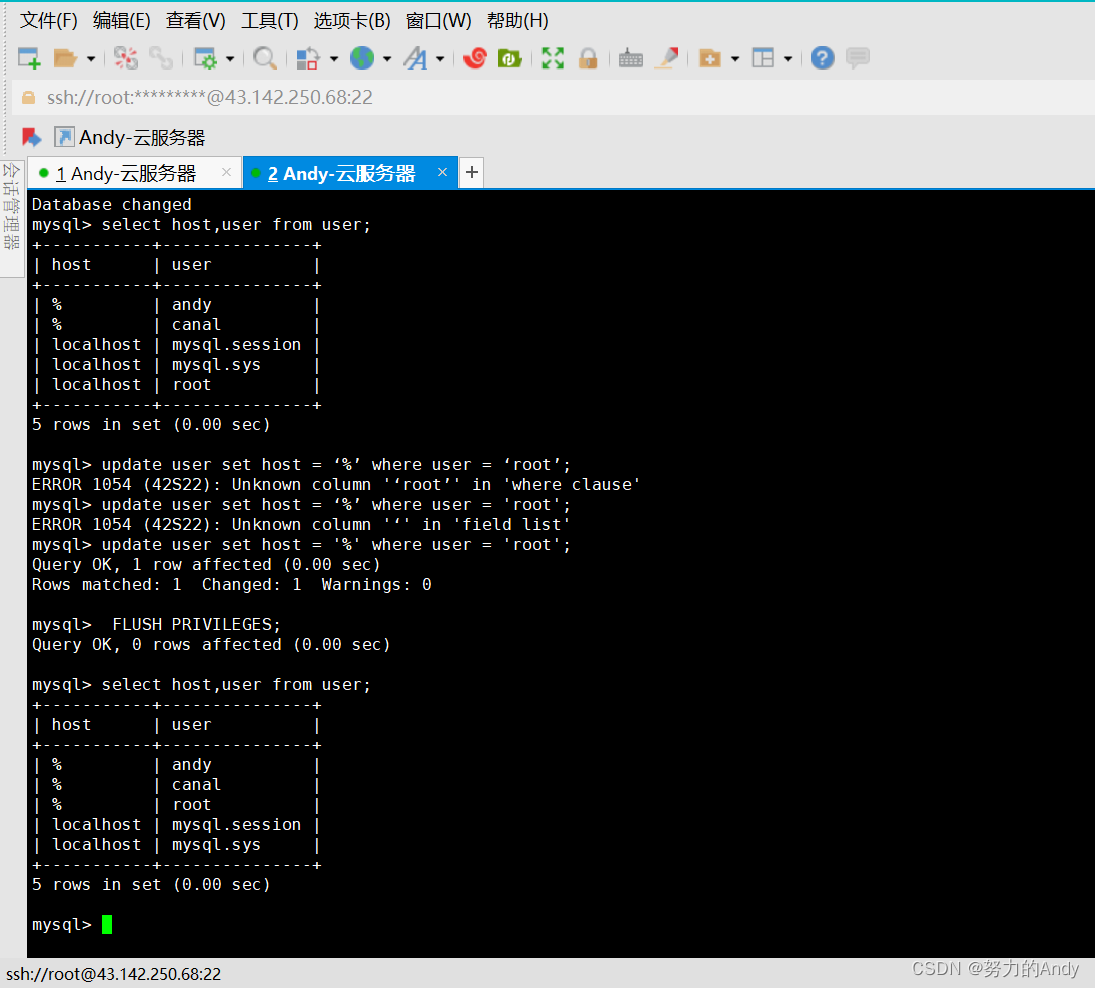1095x988 pixels.
Task: Click the red flag quick-command icon
Action: [31, 138]
